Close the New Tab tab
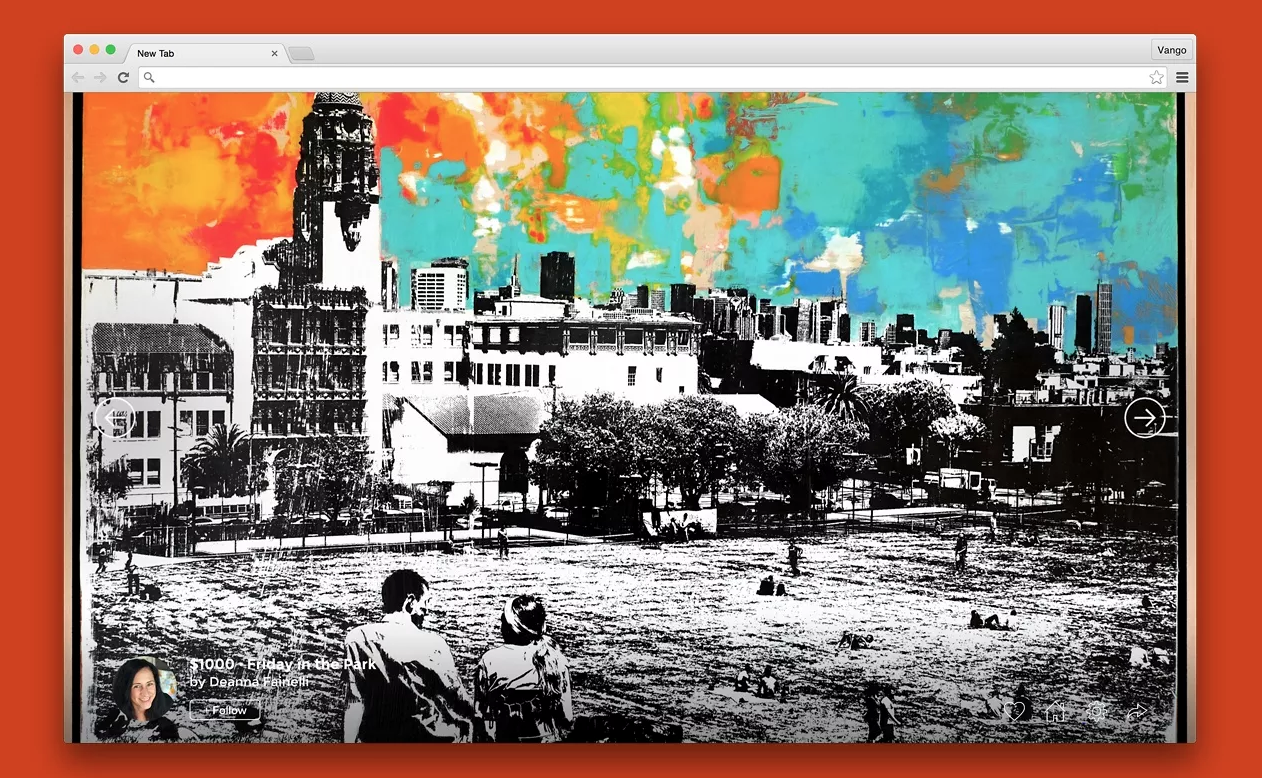Screen dimensions: 1262x778 tap(274, 54)
